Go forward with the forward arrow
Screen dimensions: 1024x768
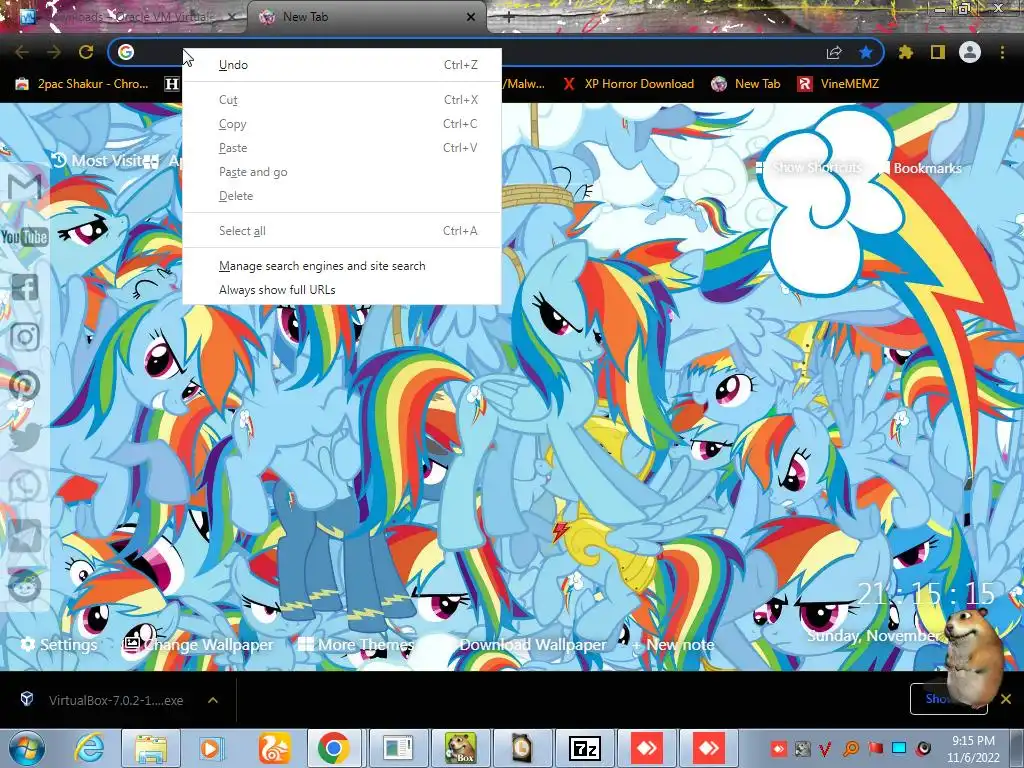click(x=54, y=52)
